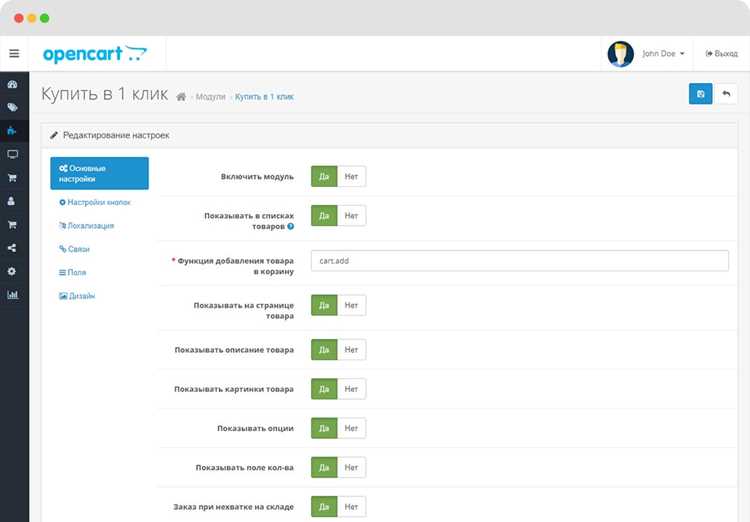Click the blue save button icon
The height and width of the screenshot is (522, 750).
700,94
